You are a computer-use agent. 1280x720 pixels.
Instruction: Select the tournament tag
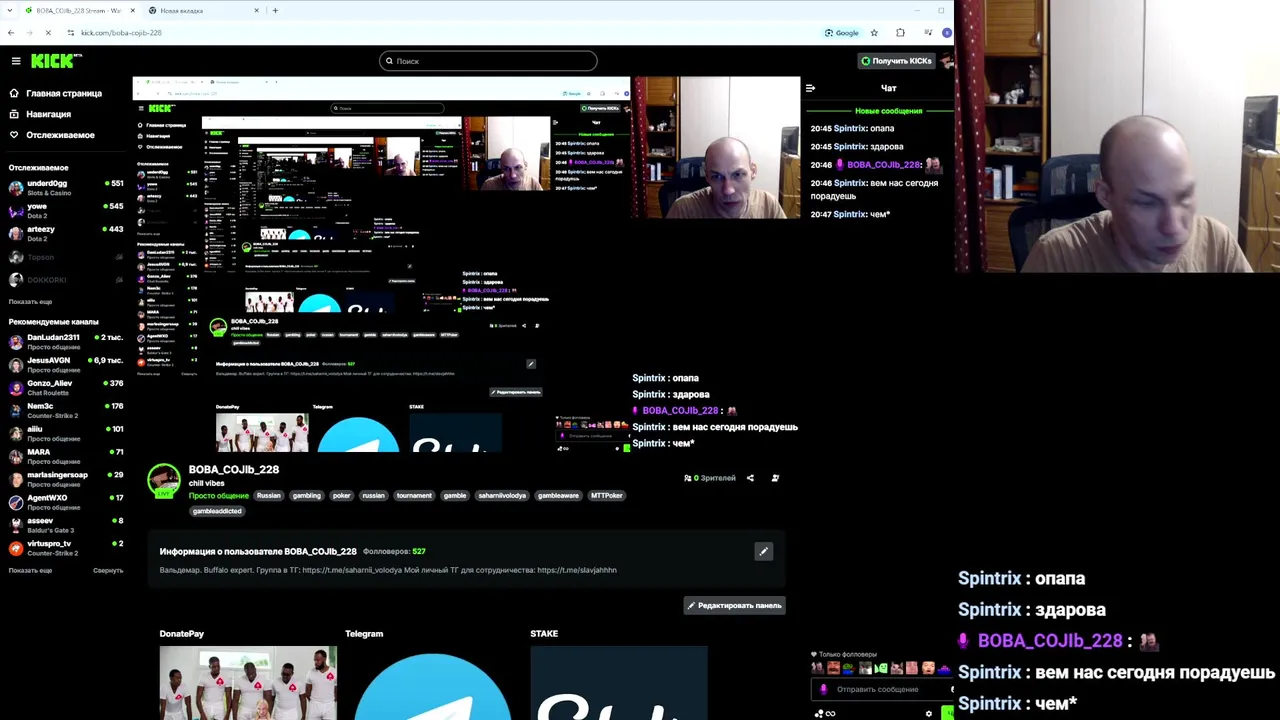[x=413, y=496]
